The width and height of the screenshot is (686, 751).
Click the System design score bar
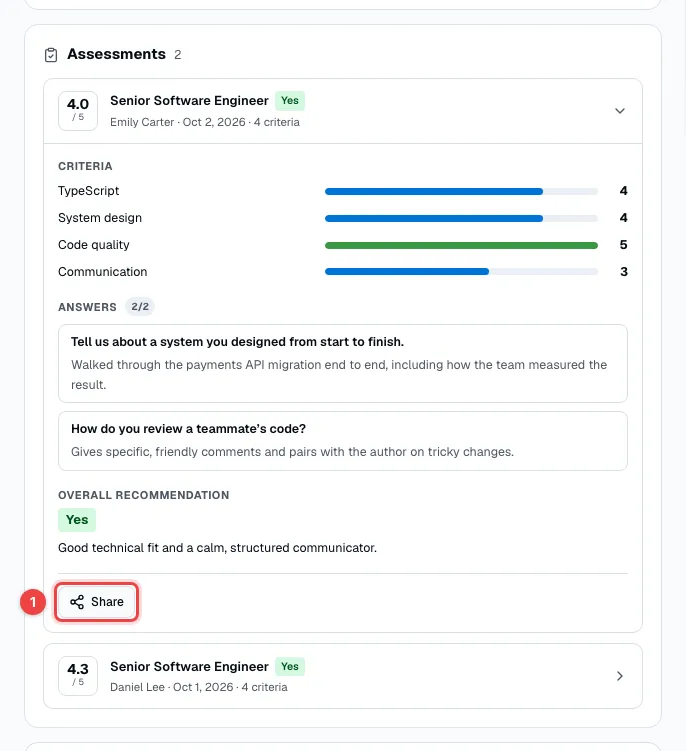[461, 218]
